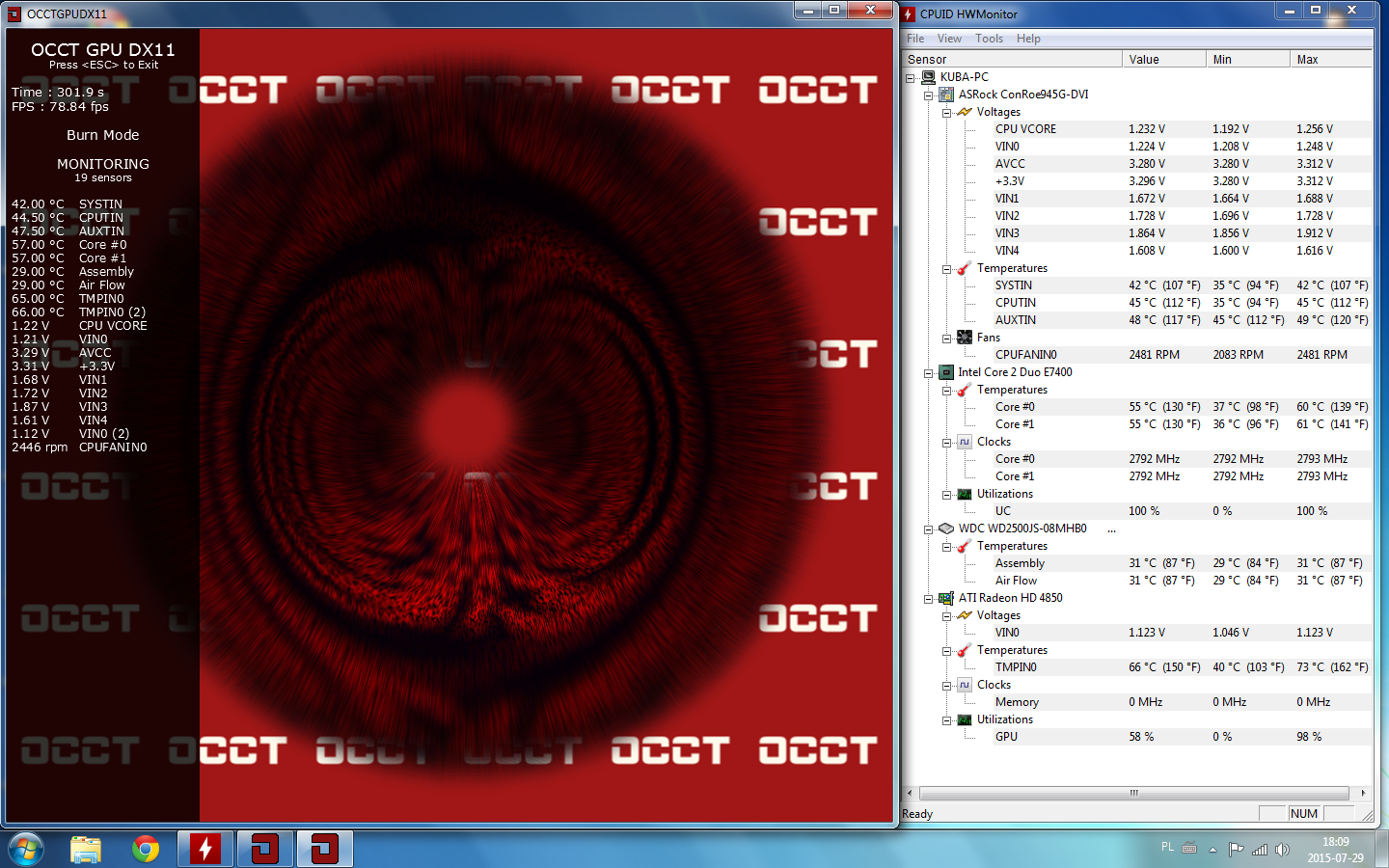The height and width of the screenshot is (868, 1389).
Task: Click the Intel Core 2 Duo E7400 chip icon
Action: point(946,372)
